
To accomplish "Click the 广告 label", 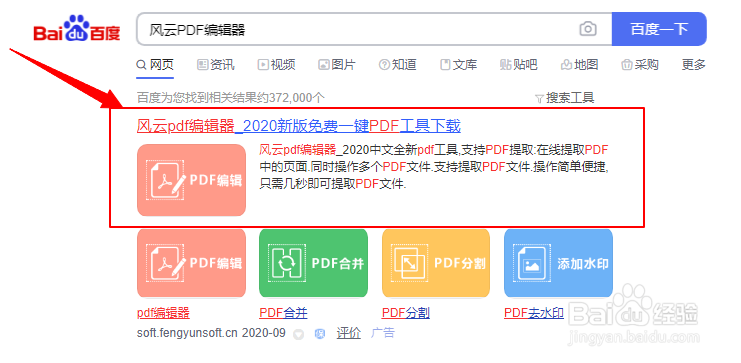I will pyautogui.click(x=383, y=333).
